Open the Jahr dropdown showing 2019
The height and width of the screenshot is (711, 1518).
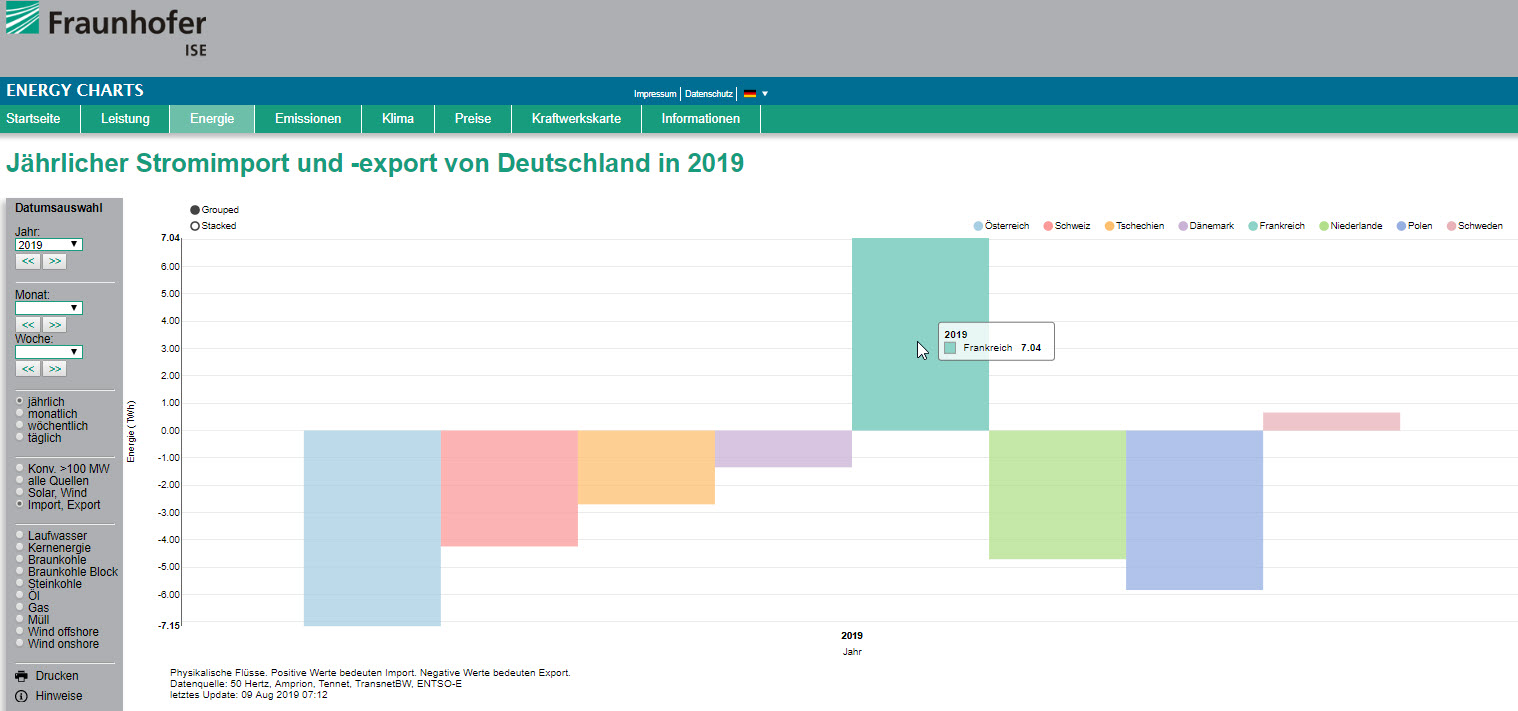[x=48, y=244]
